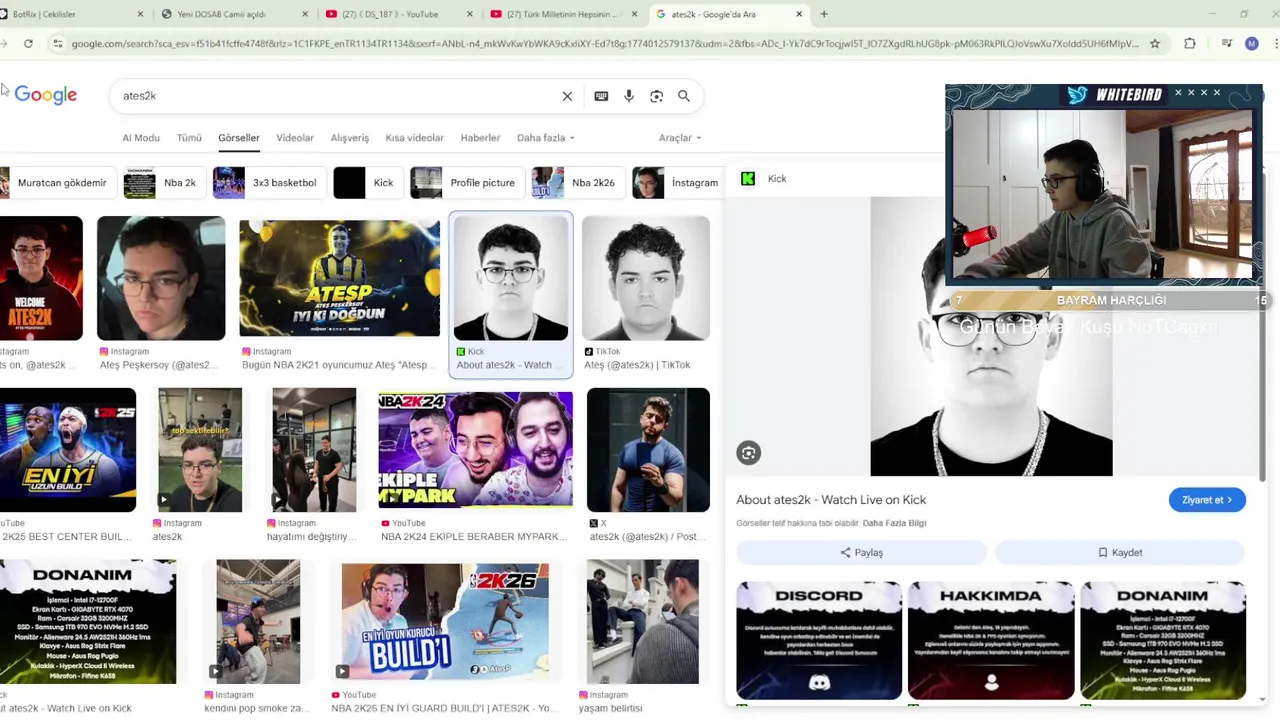Viewport: 1280px width, 720px height.
Task: Click the address bar URL
Action: [x=605, y=44]
